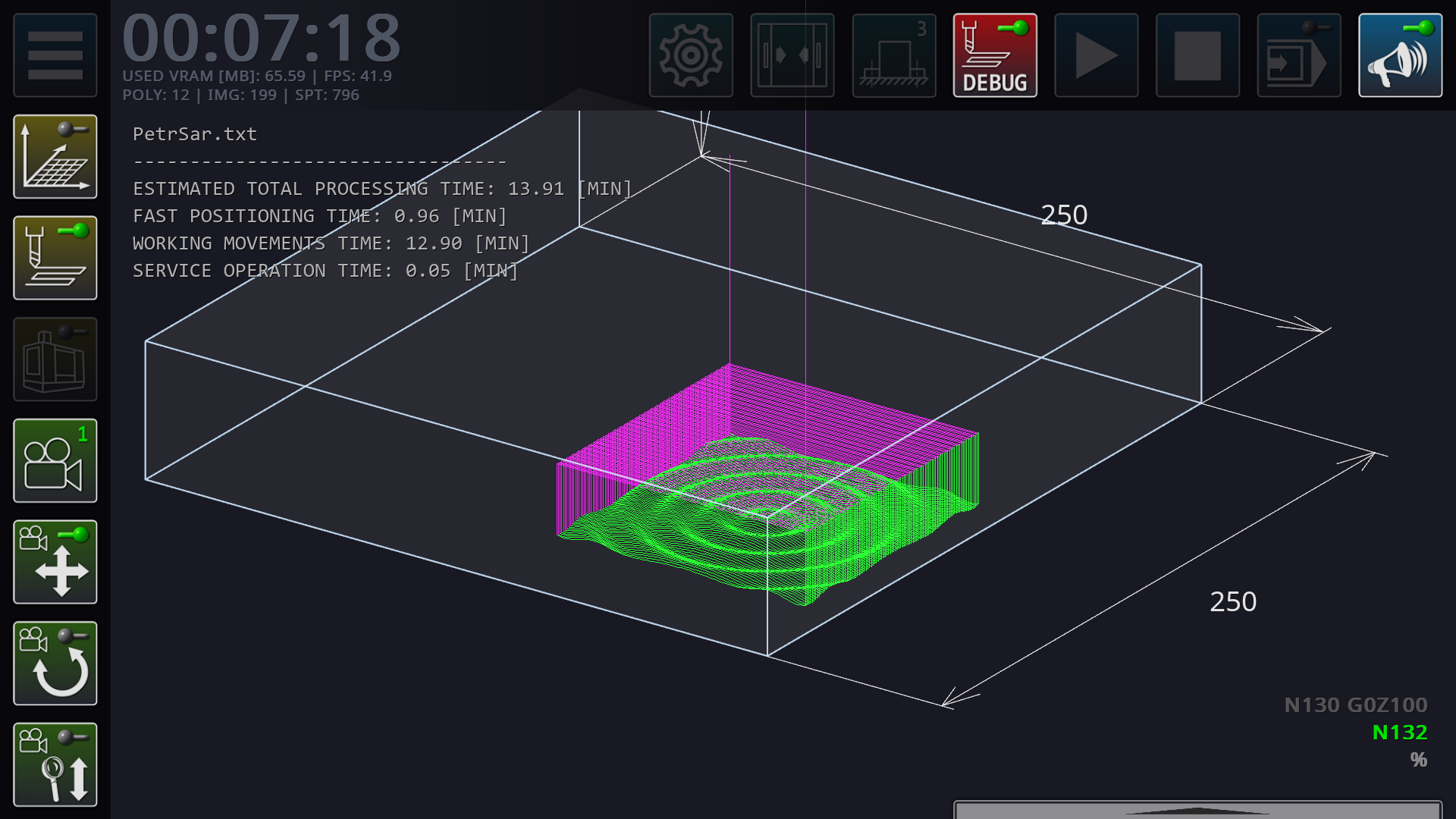Select the tool path display icon
Screen dimensions: 1456x819
(x=55, y=259)
